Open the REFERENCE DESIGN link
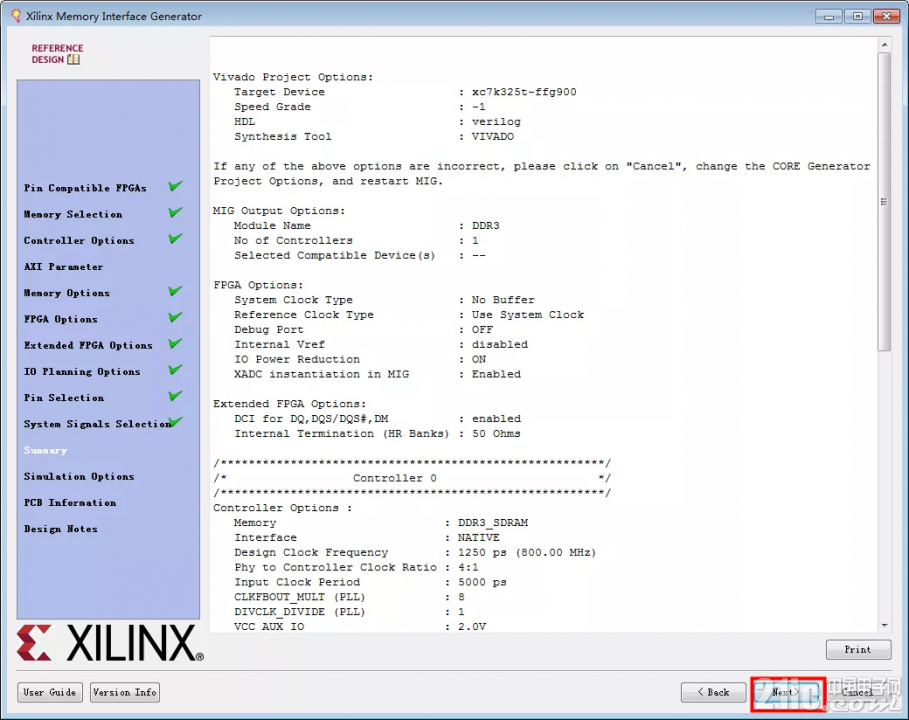The width and height of the screenshot is (909, 720). [57, 53]
